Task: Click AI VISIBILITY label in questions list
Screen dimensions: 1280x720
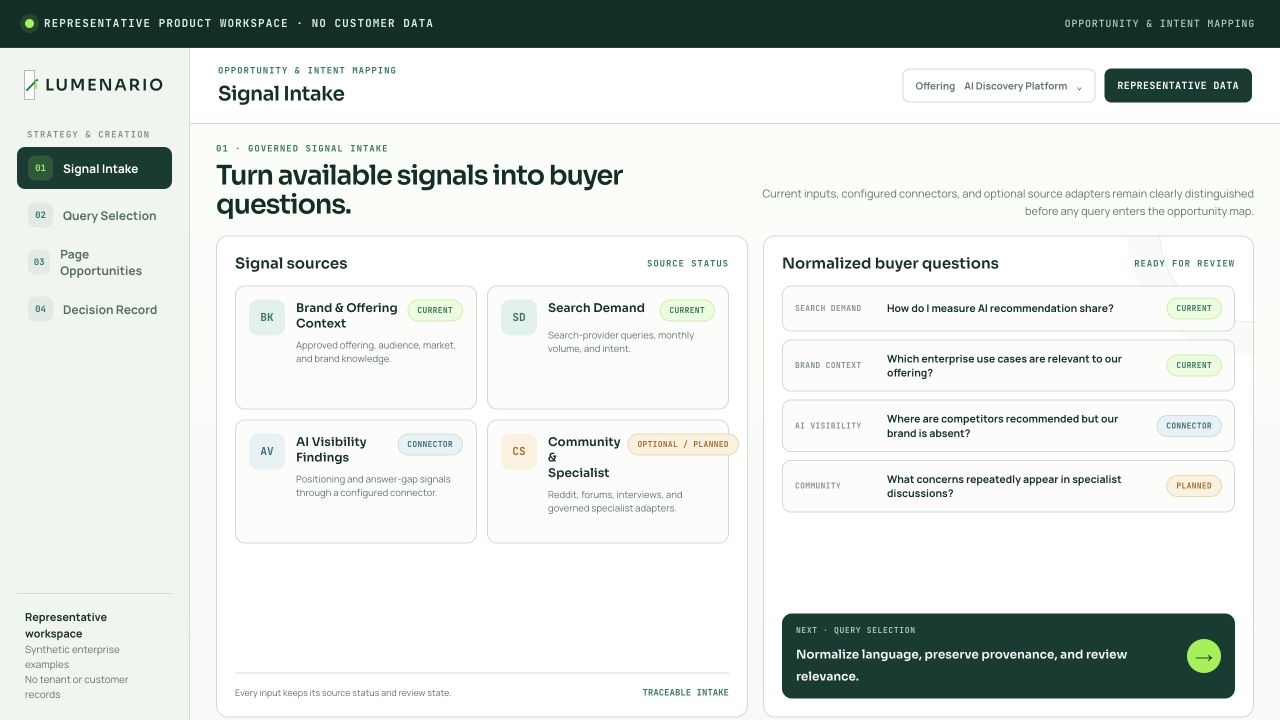Action: click(828, 426)
